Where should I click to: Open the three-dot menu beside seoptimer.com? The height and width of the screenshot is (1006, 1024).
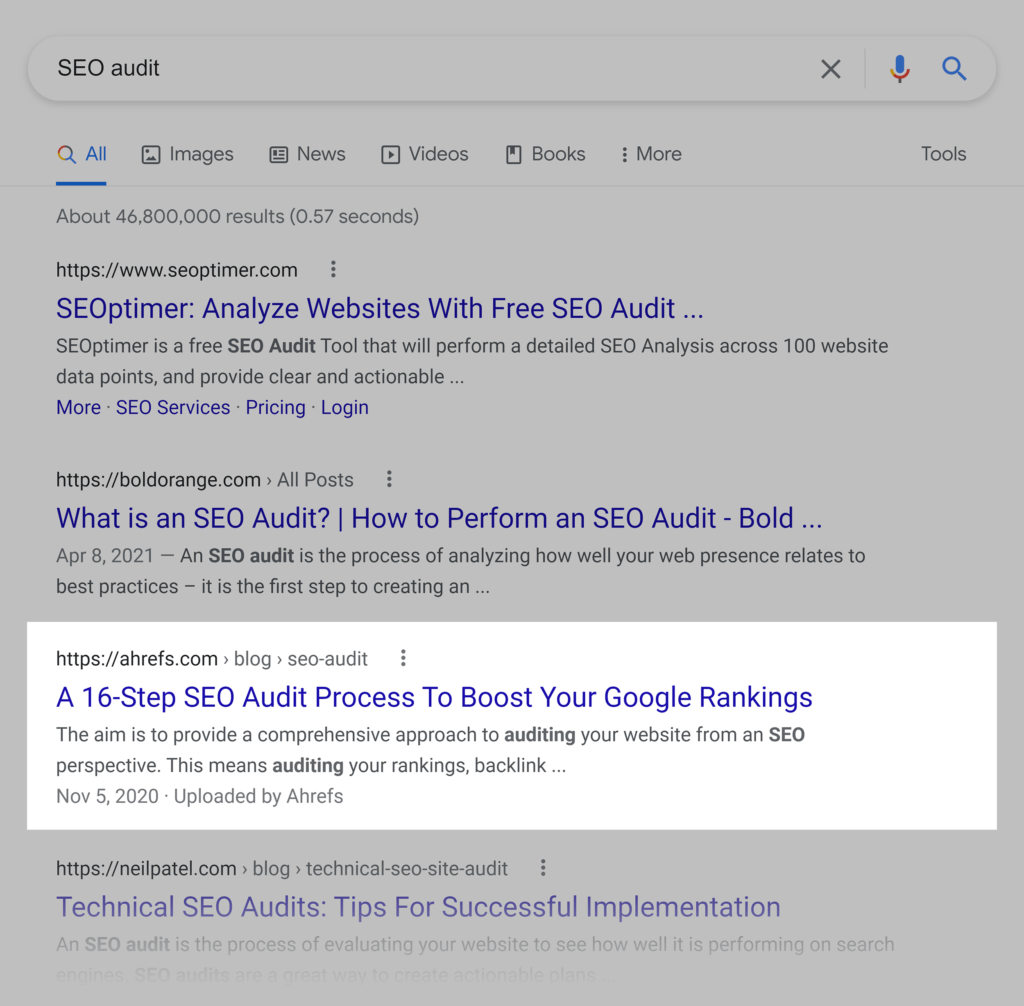[x=333, y=269]
